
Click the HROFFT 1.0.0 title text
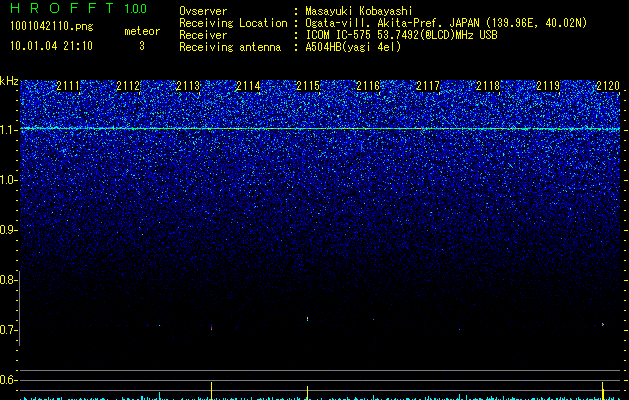79,8
